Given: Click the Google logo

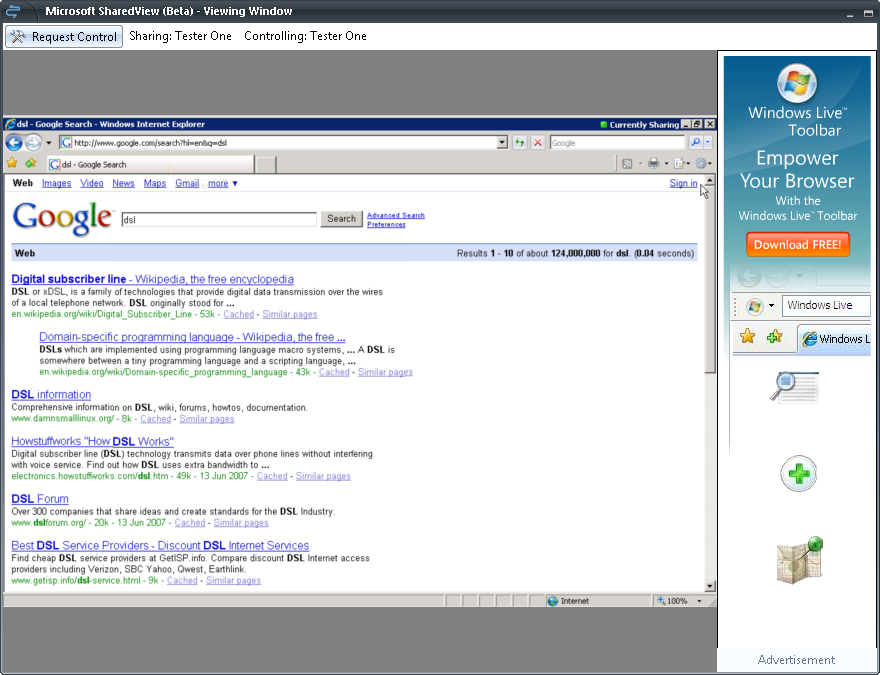Looking at the screenshot, I should tap(62, 218).
